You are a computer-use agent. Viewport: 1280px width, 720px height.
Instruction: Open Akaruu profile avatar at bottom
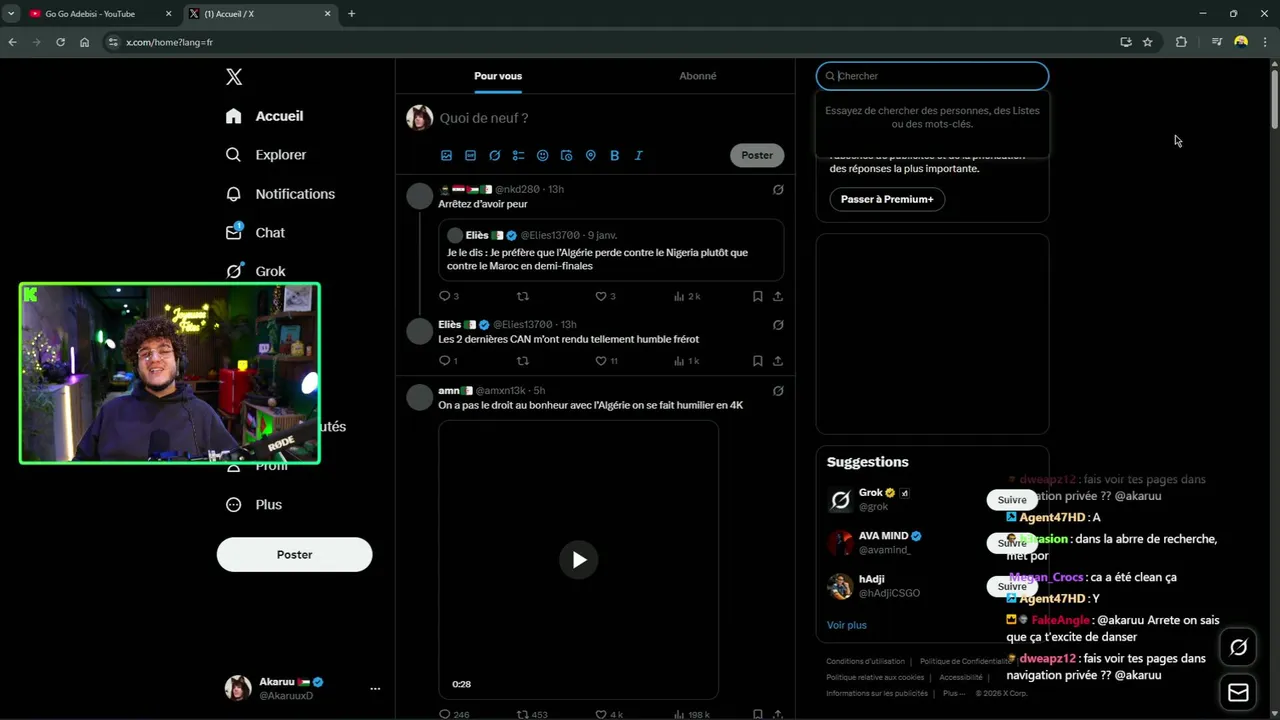[238, 688]
